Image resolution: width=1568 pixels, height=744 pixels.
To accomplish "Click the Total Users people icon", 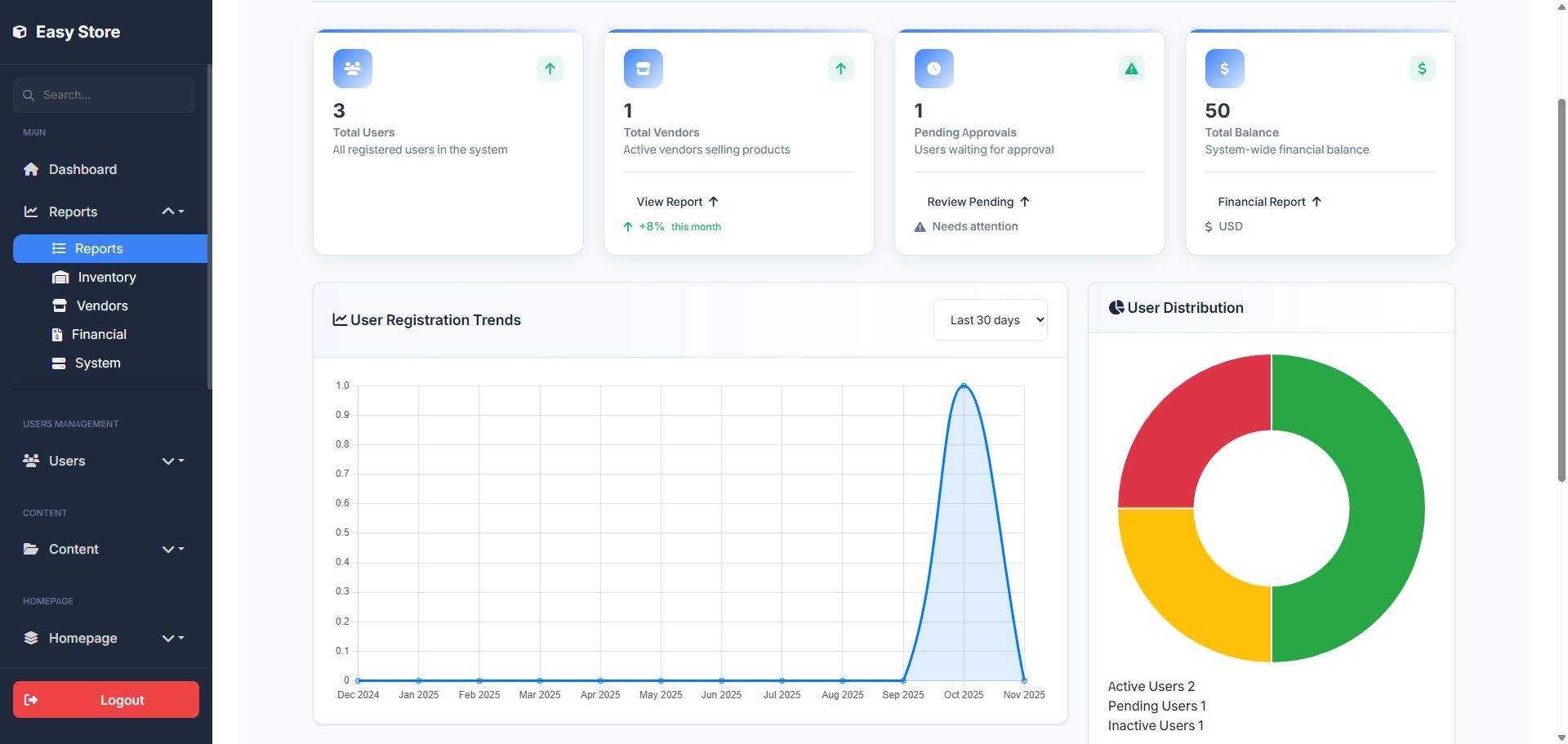I will 352,69.
